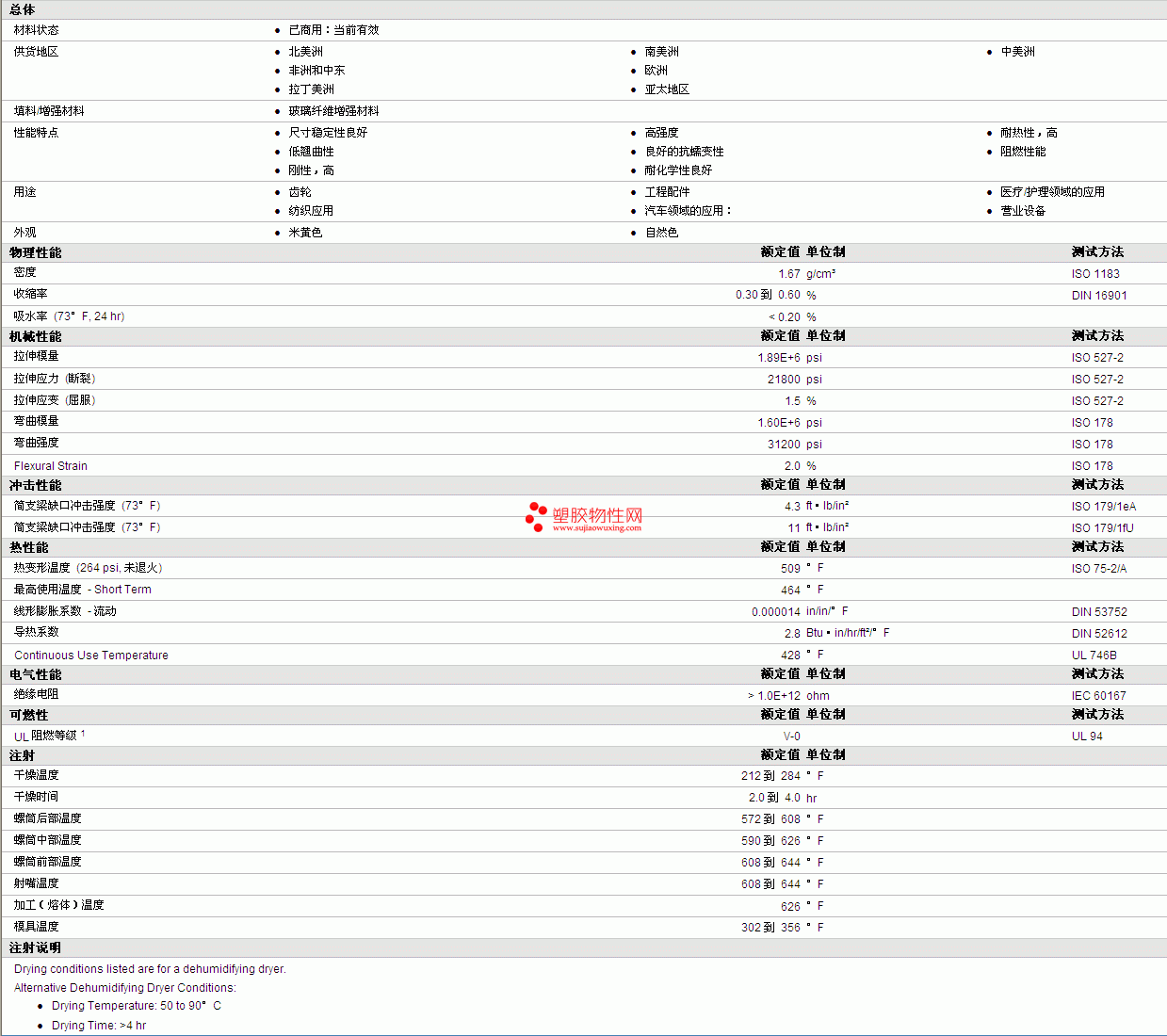
Task: Select the "尺寸稳定性良好" feature
Action: click(328, 133)
